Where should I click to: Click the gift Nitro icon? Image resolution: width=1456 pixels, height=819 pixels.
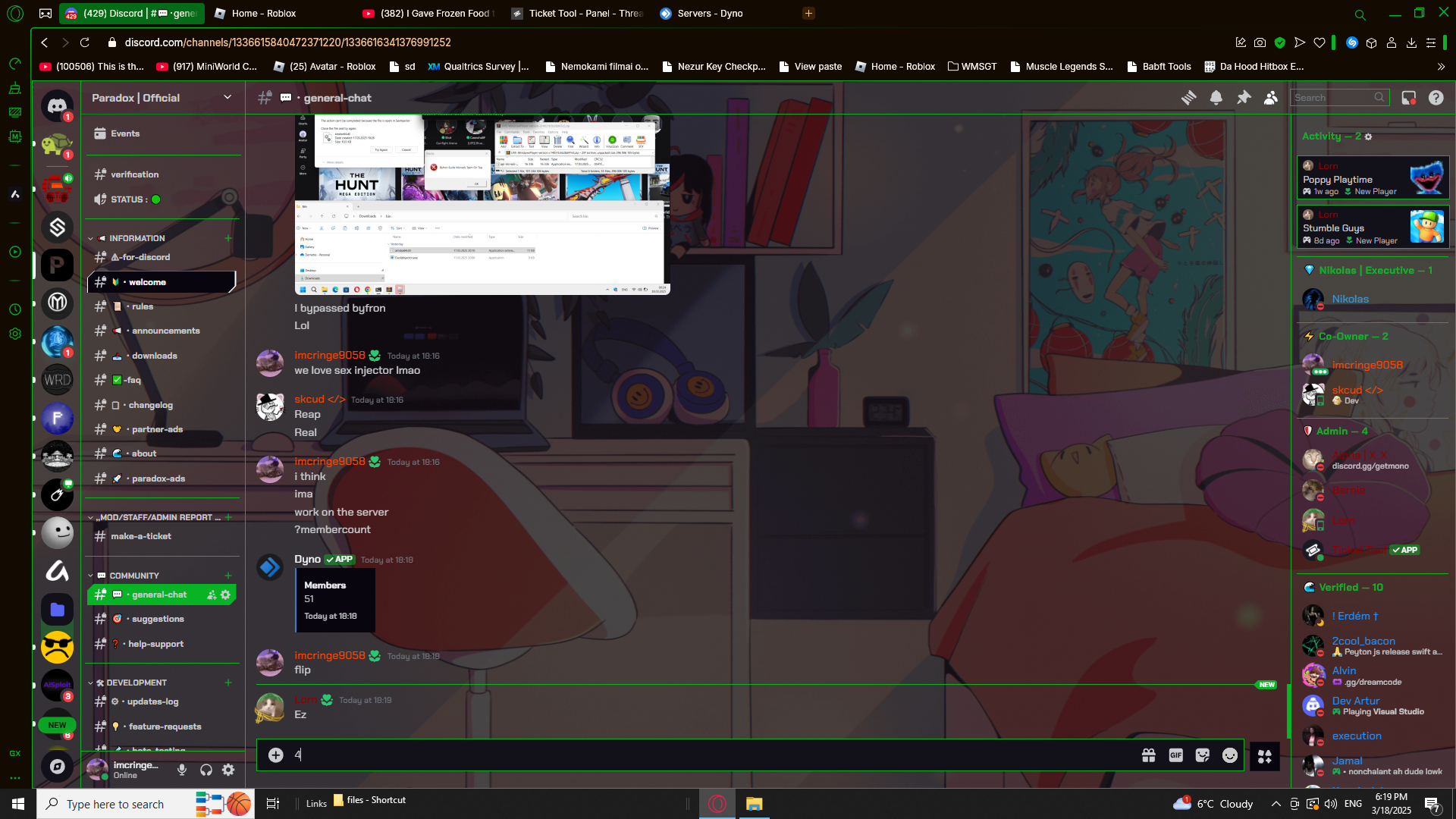(1148, 755)
